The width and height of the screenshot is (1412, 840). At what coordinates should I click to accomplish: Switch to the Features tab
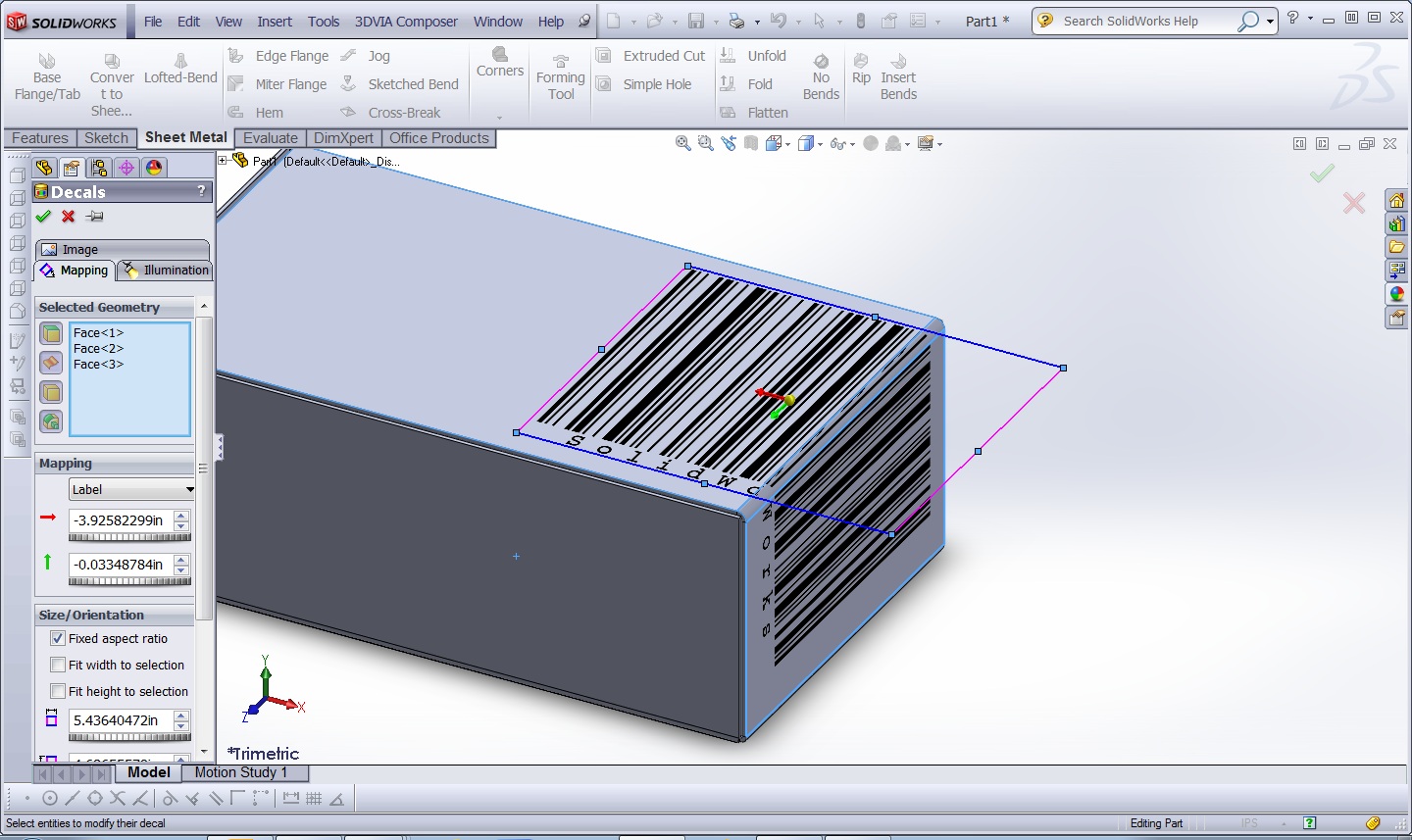[40, 138]
